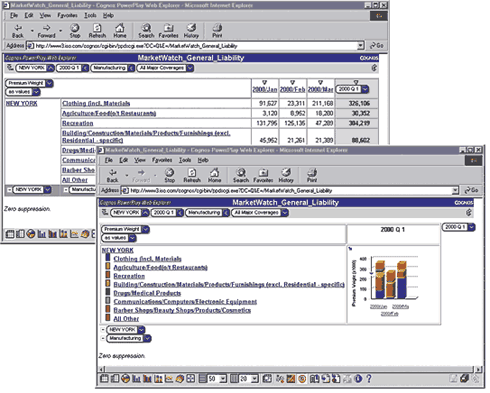This screenshot has width=490, height=393.
Task: Click Home button in rear browser window
Action: (120, 31)
